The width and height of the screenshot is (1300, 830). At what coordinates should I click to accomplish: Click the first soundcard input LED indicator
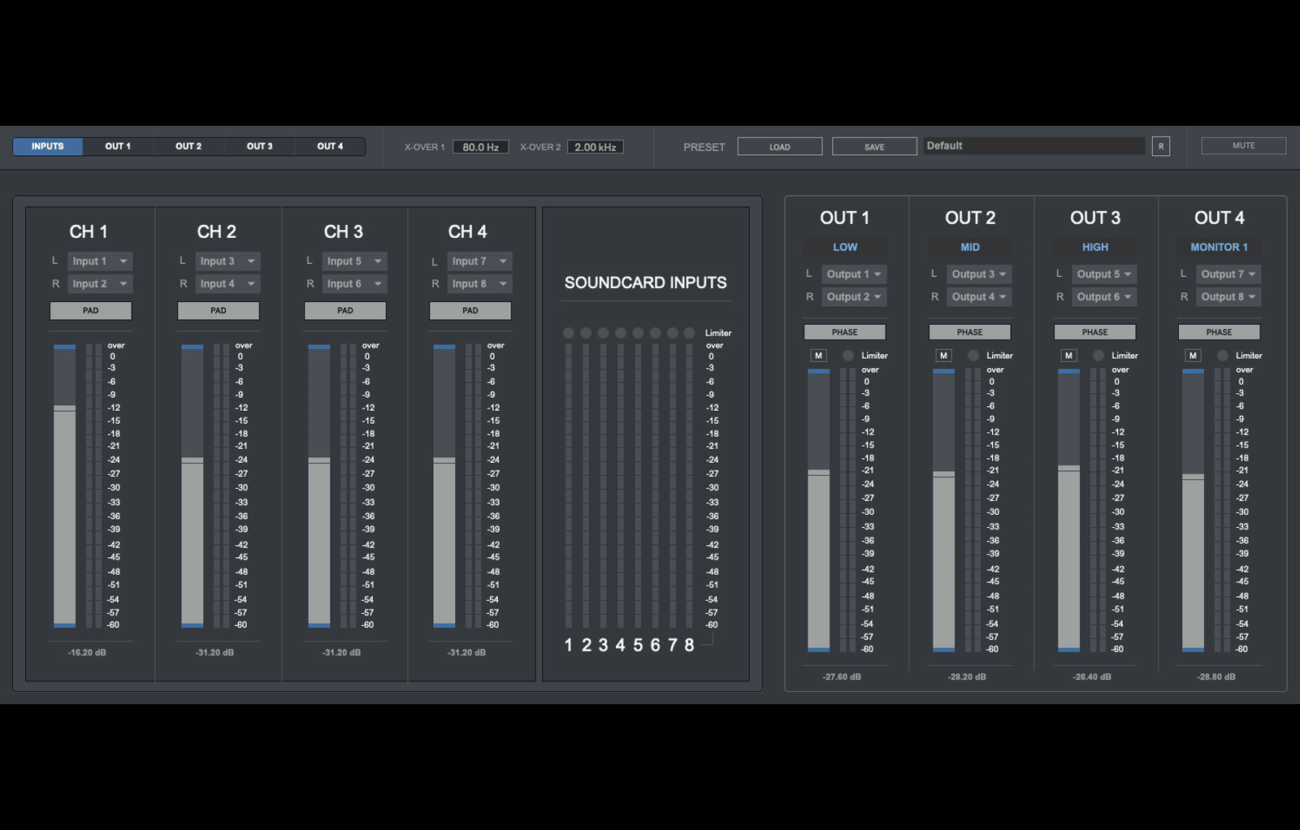[x=567, y=331]
